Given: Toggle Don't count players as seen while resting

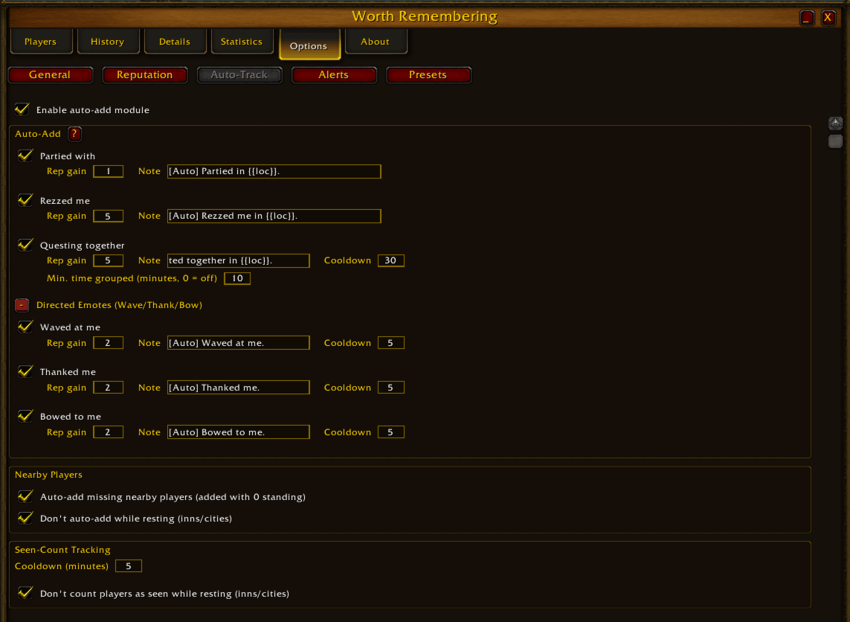Looking at the screenshot, I should (25, 593).
